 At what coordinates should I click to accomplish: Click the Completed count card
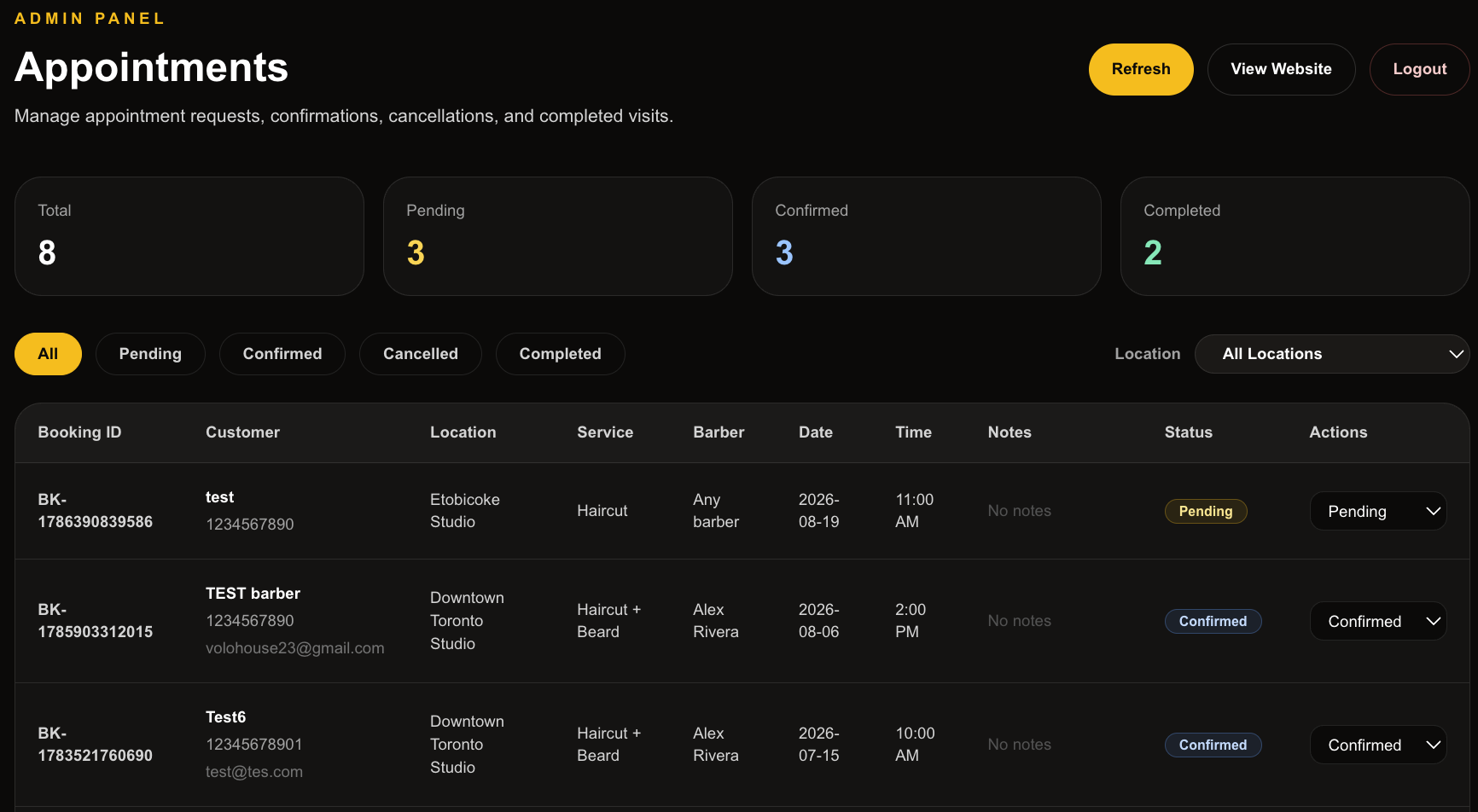[1295, 236]
